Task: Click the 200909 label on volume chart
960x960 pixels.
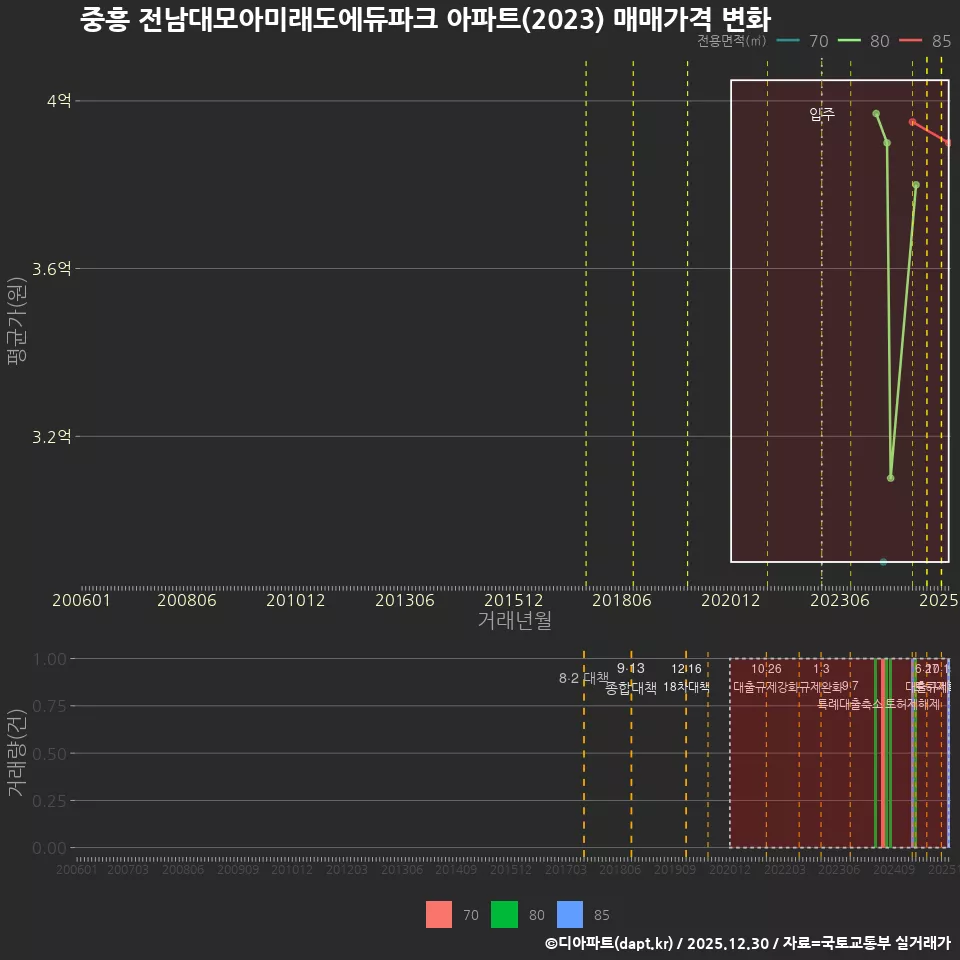Action: 238,869
